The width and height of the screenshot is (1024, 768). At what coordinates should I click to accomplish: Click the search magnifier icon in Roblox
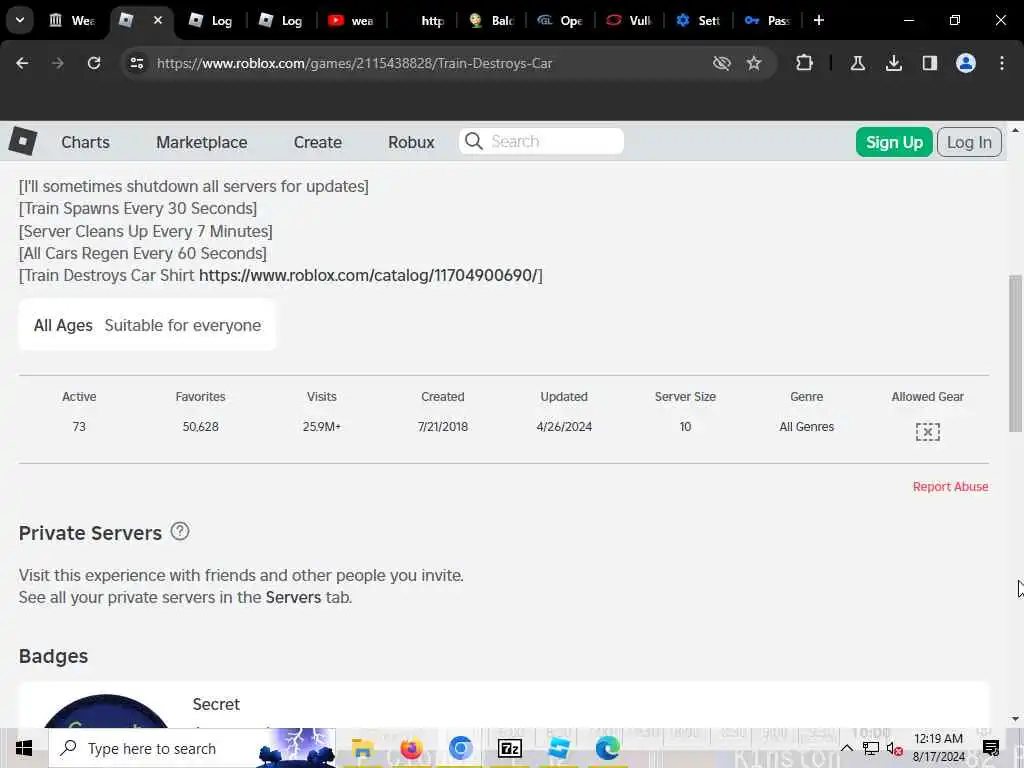[x=474, y=141]
